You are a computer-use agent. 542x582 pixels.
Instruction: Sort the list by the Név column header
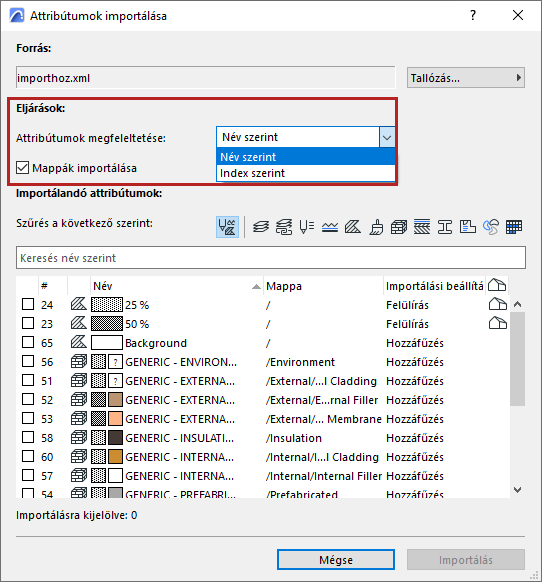tap(177, 286)
